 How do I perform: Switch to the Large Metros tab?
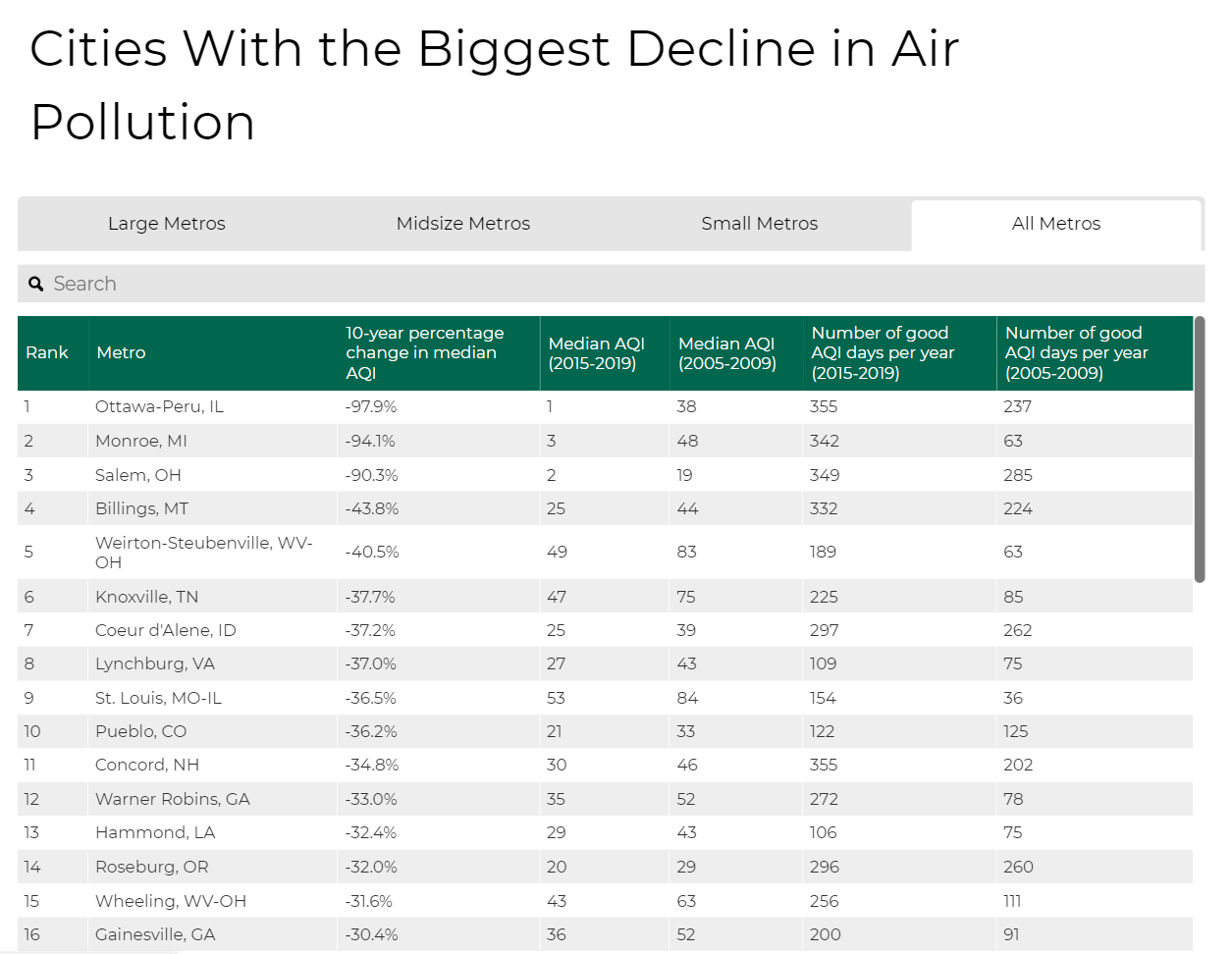(x=167, y=224)
